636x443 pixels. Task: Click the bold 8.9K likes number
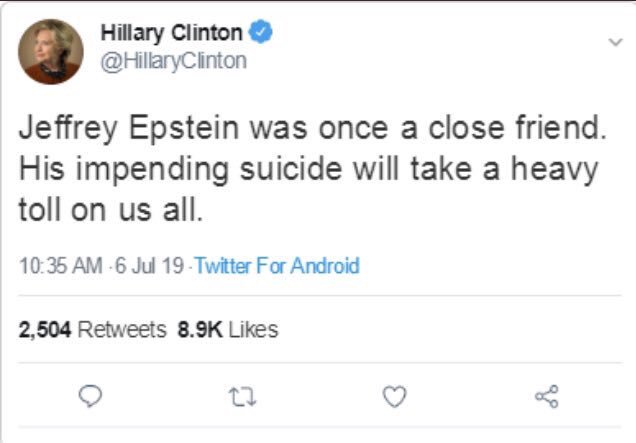[x=198, y=329]
